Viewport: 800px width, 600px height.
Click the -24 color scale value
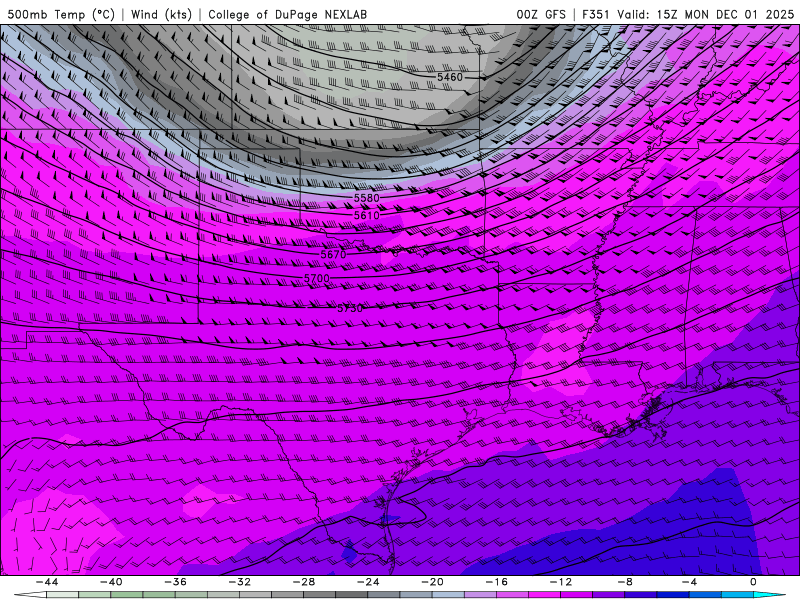pyautogui.click(x=368, y=582)
